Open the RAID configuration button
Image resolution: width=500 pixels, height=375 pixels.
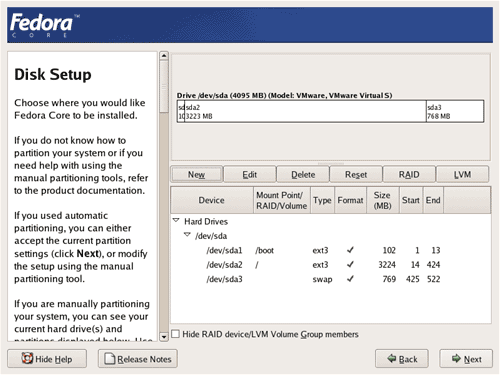(409, 174)
